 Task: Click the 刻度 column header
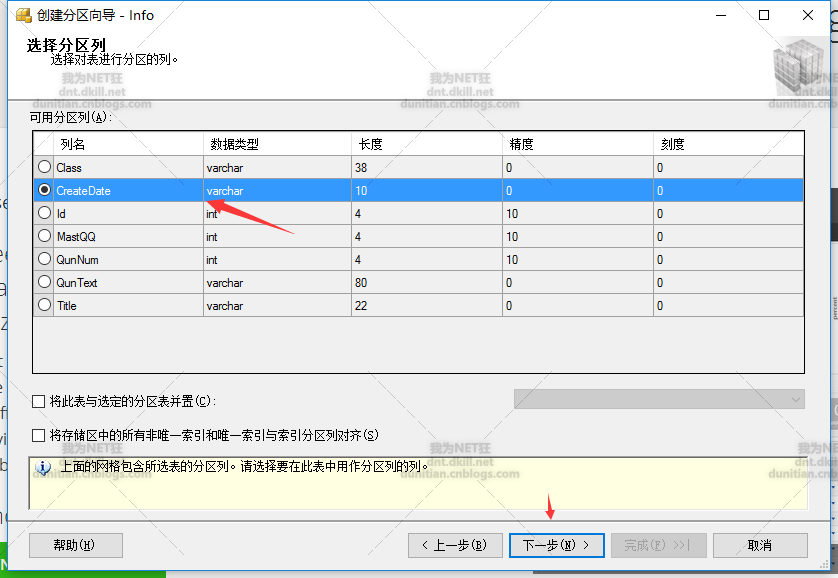(728, 144)
